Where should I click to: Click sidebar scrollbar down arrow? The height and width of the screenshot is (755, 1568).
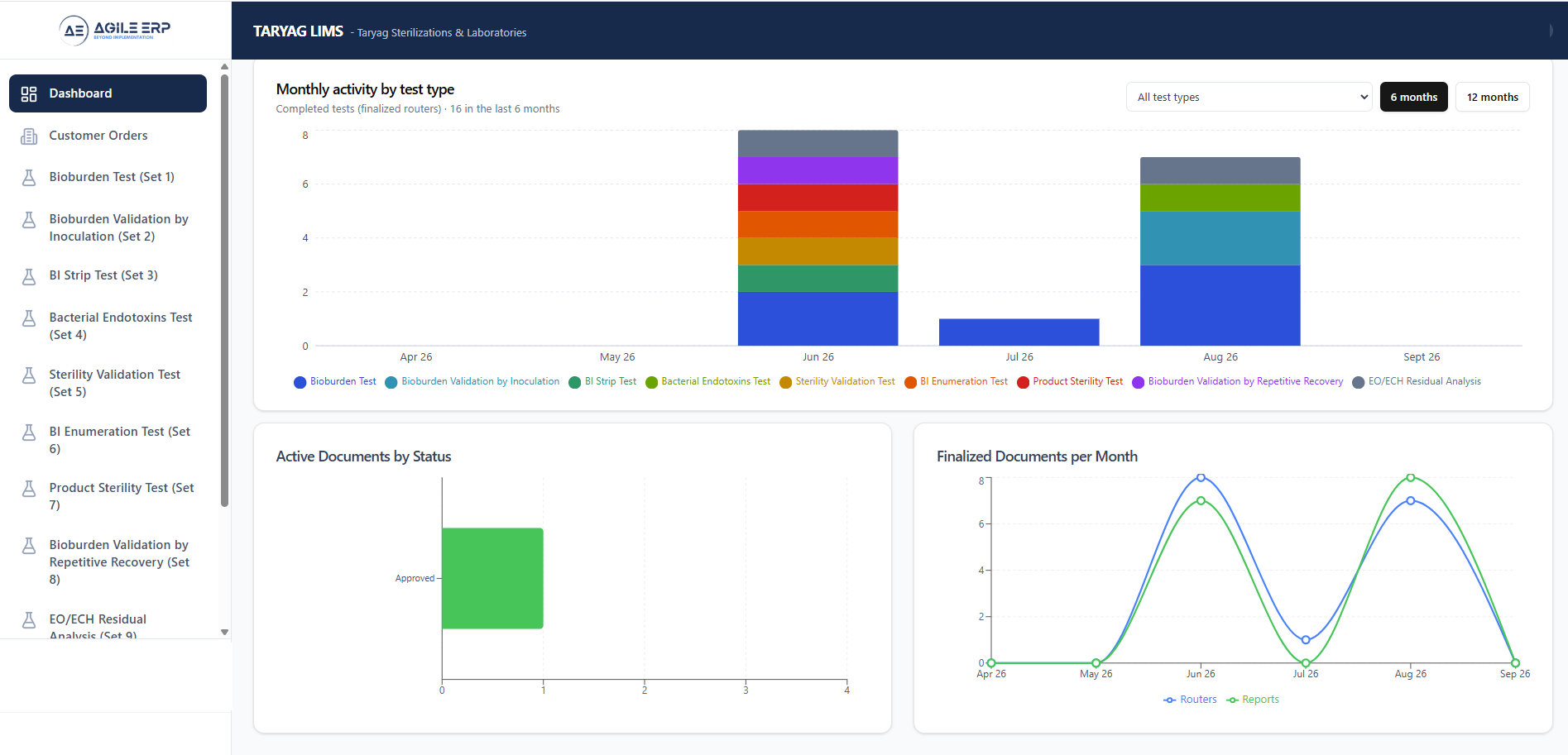[x=224, y=633]
